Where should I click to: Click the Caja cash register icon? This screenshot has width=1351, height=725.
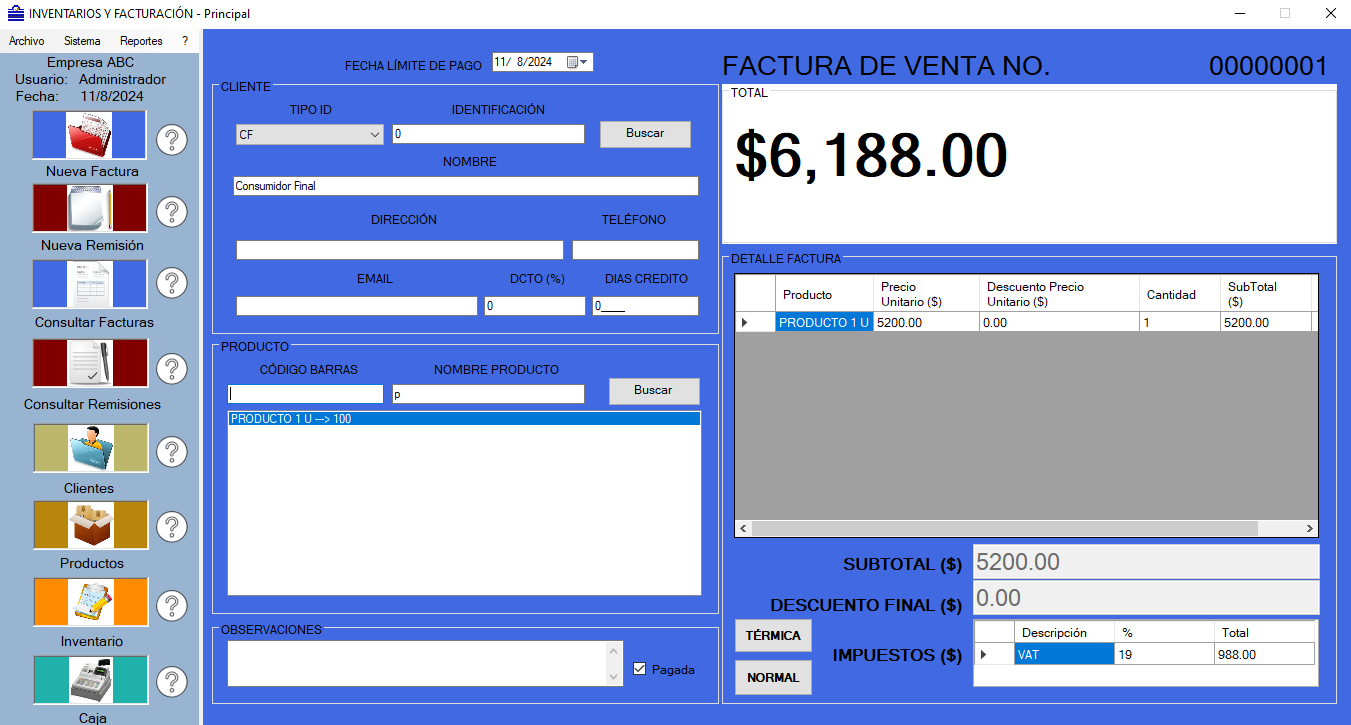[90, 680]
